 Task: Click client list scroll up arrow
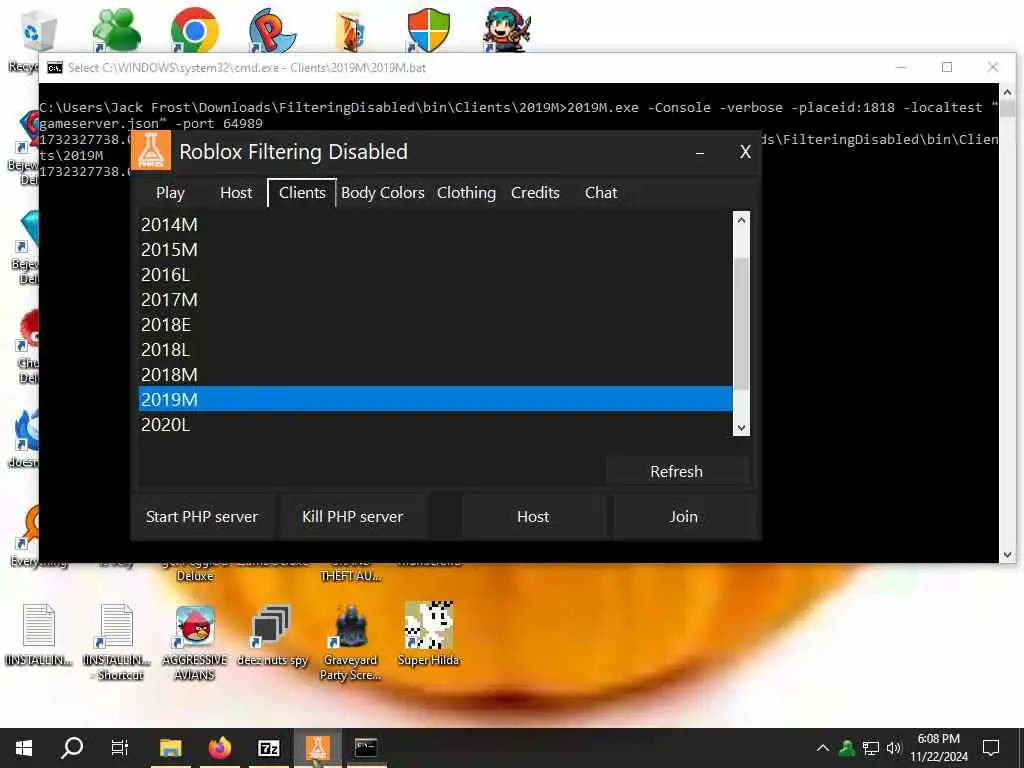[741, 220]
